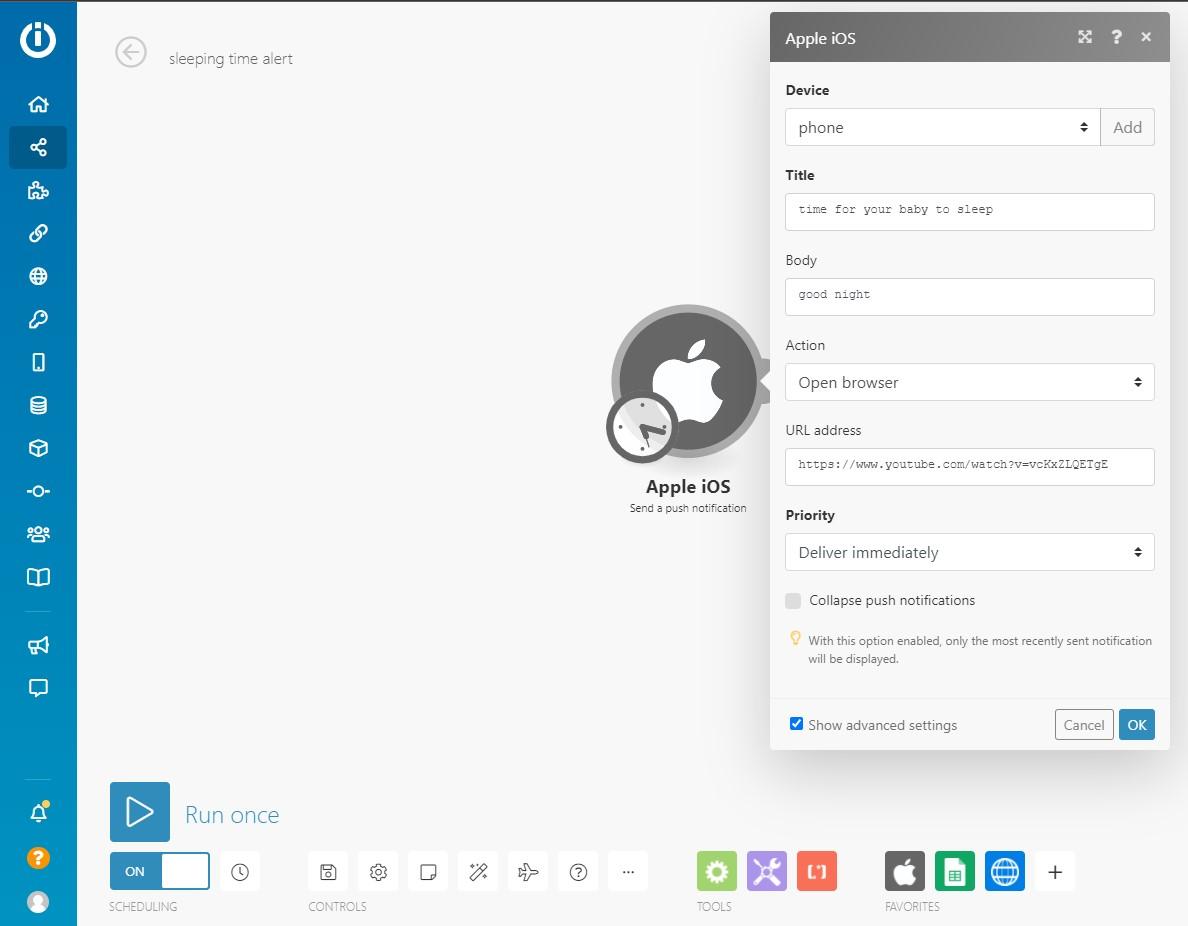
Task: Open announcements megaphone icon
Action: [x=38, y=645]
